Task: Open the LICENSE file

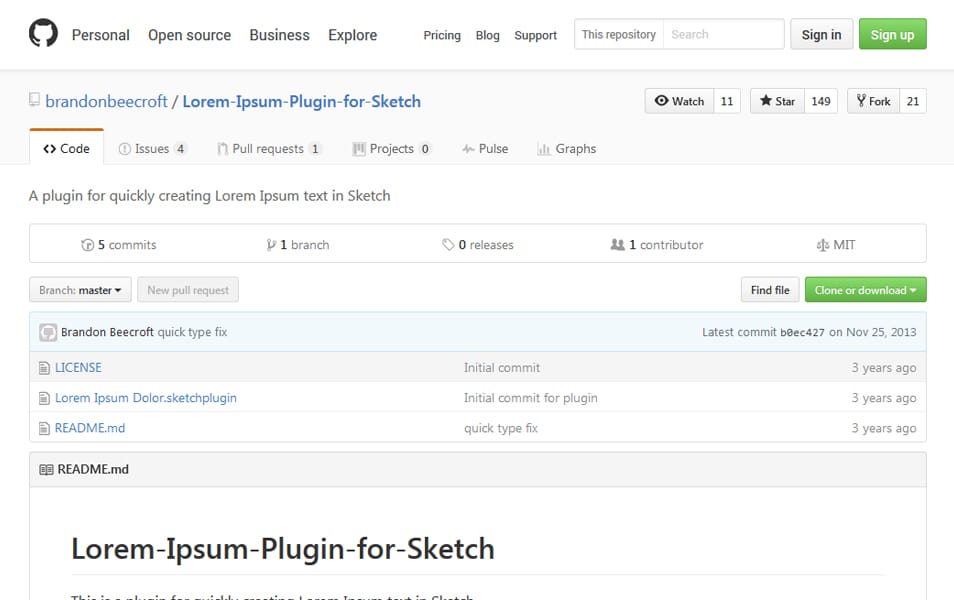Action: (x=78, y=368)
